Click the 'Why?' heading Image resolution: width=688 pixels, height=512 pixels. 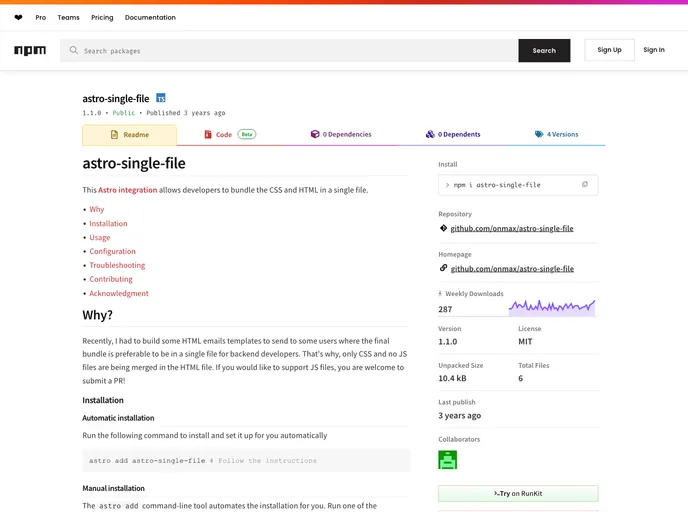(97, 315)
